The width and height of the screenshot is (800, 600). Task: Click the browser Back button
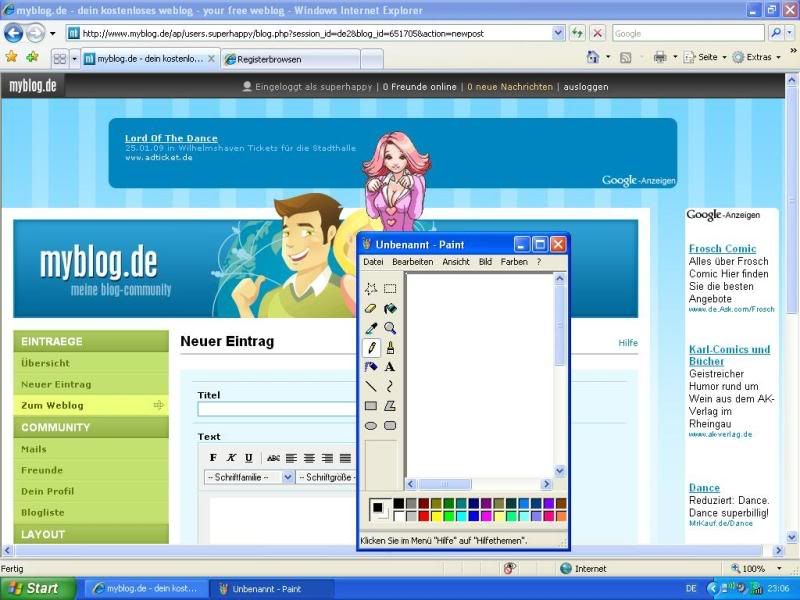pyautogui.click(x=14, y=34)
